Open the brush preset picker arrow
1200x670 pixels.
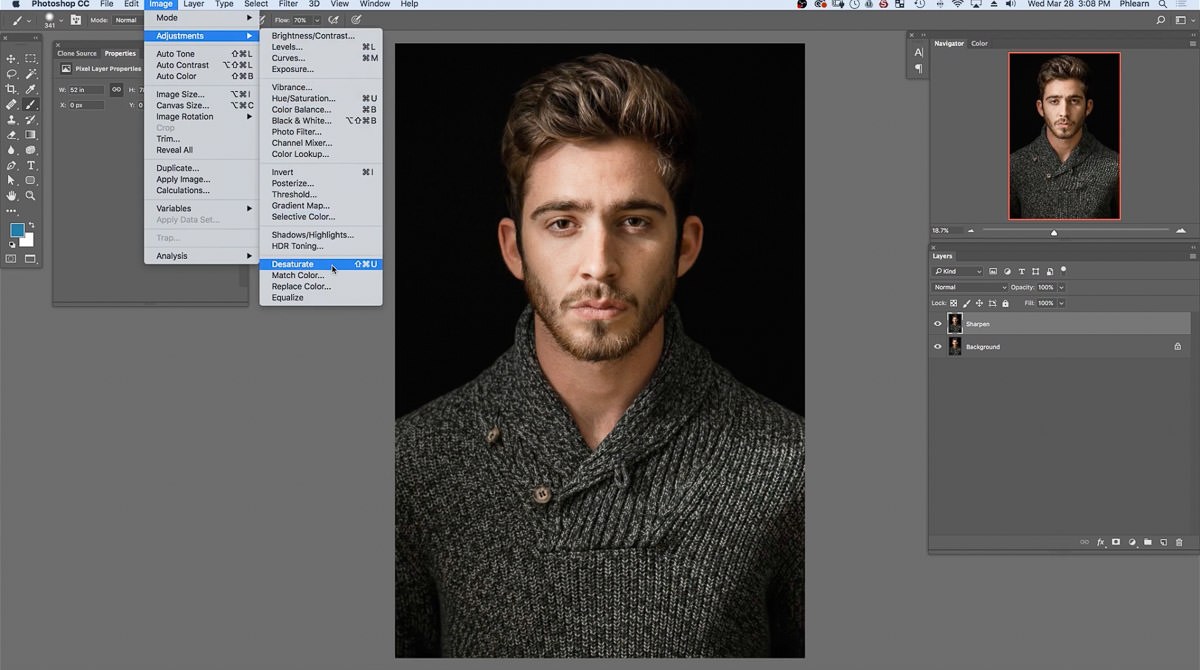(x=61, y=20)
